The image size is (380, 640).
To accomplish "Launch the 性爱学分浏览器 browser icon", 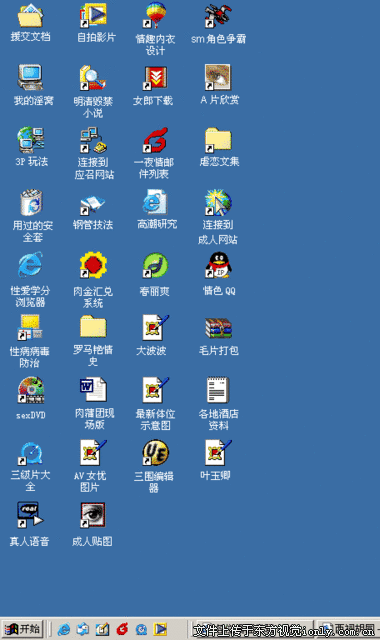I will 30,265.
